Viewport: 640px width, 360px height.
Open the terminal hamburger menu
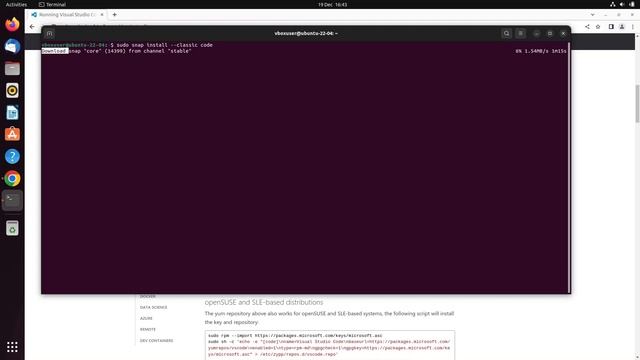click(520, 33)
